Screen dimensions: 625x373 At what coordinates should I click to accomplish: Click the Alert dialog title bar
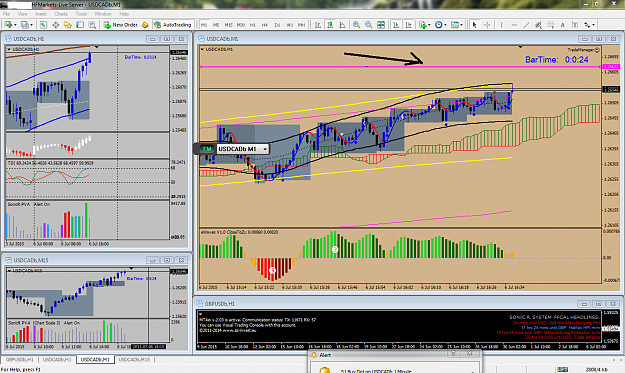395,354
